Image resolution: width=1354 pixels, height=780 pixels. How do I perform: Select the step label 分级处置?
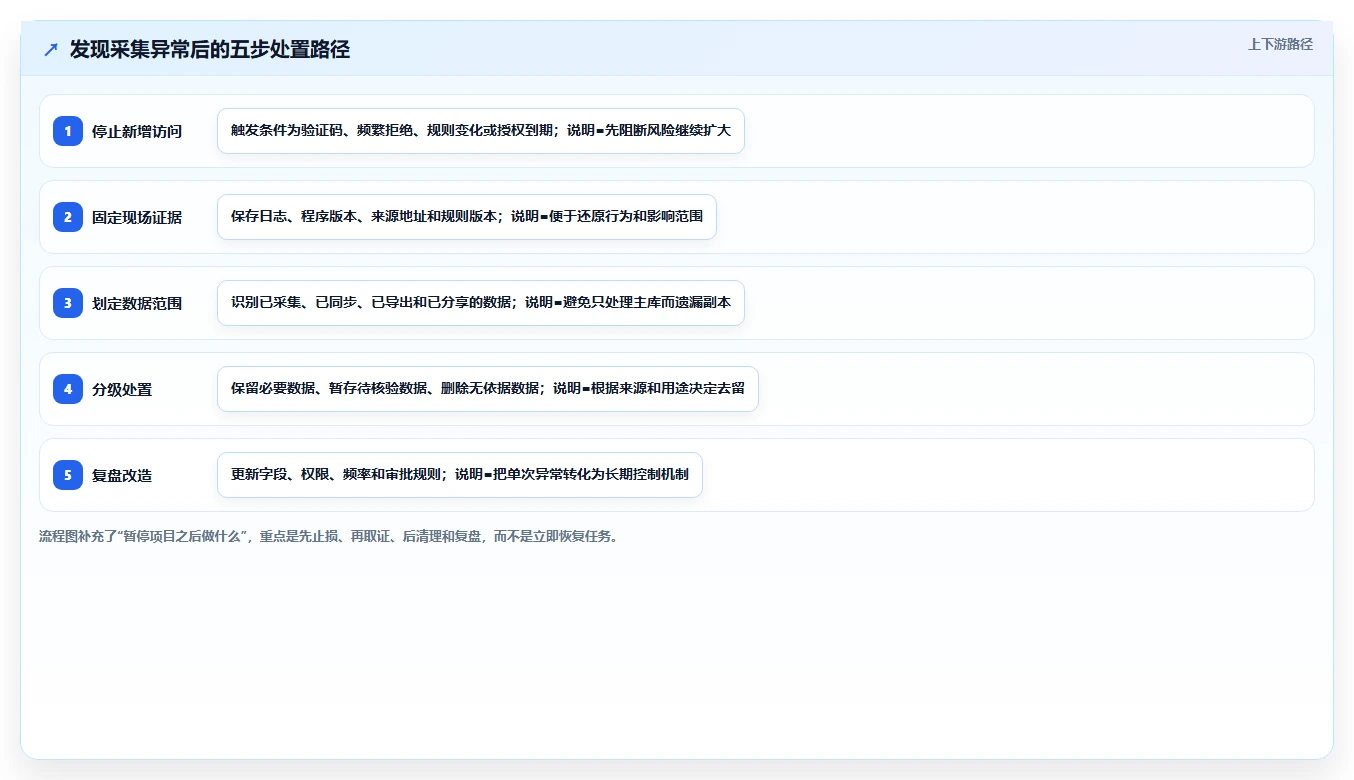point(122,389)
